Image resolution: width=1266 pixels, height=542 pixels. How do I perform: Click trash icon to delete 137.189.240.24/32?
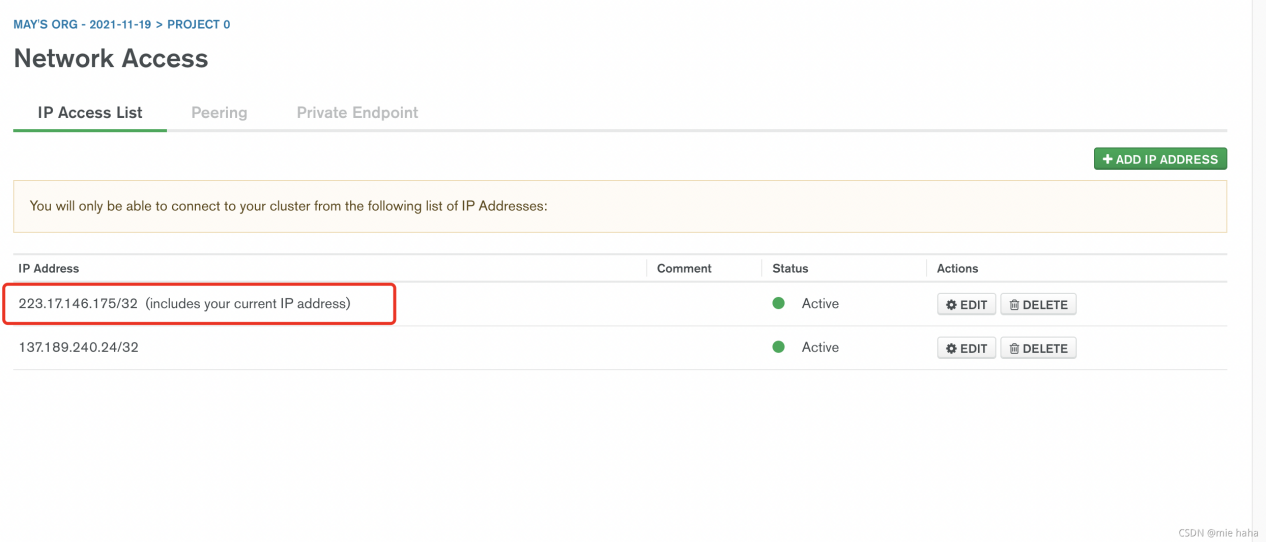point(1014,349)
